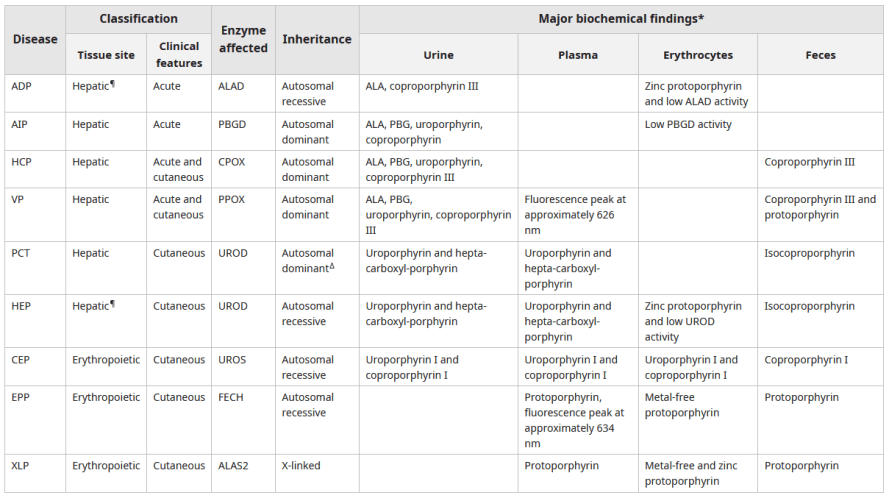Image resolution: width=889 pixels, height=498 pixels.
Task: Click the Low PBGD activity cell
Action: point(688,125)
